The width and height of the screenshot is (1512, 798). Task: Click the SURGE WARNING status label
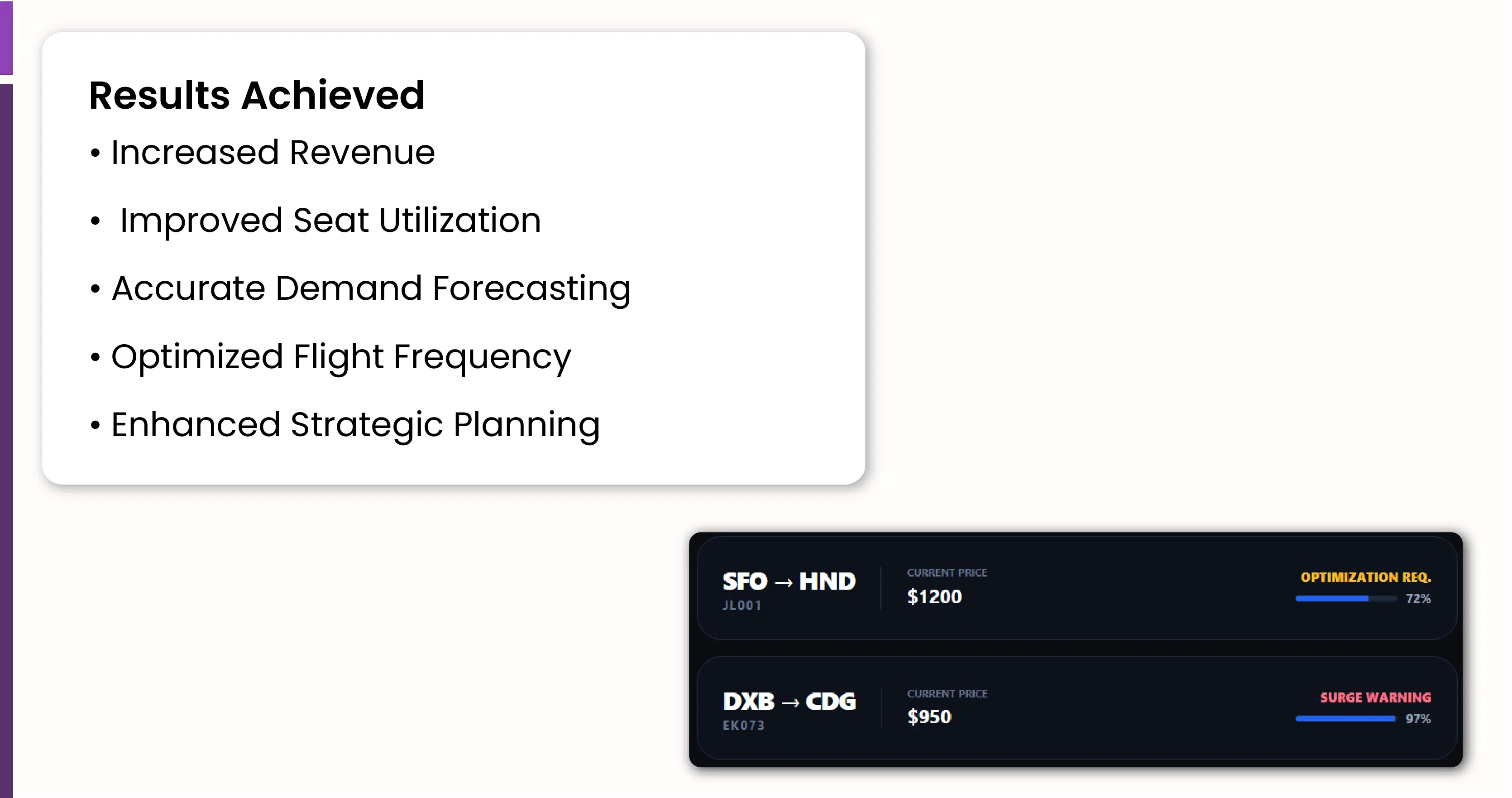1375,697
